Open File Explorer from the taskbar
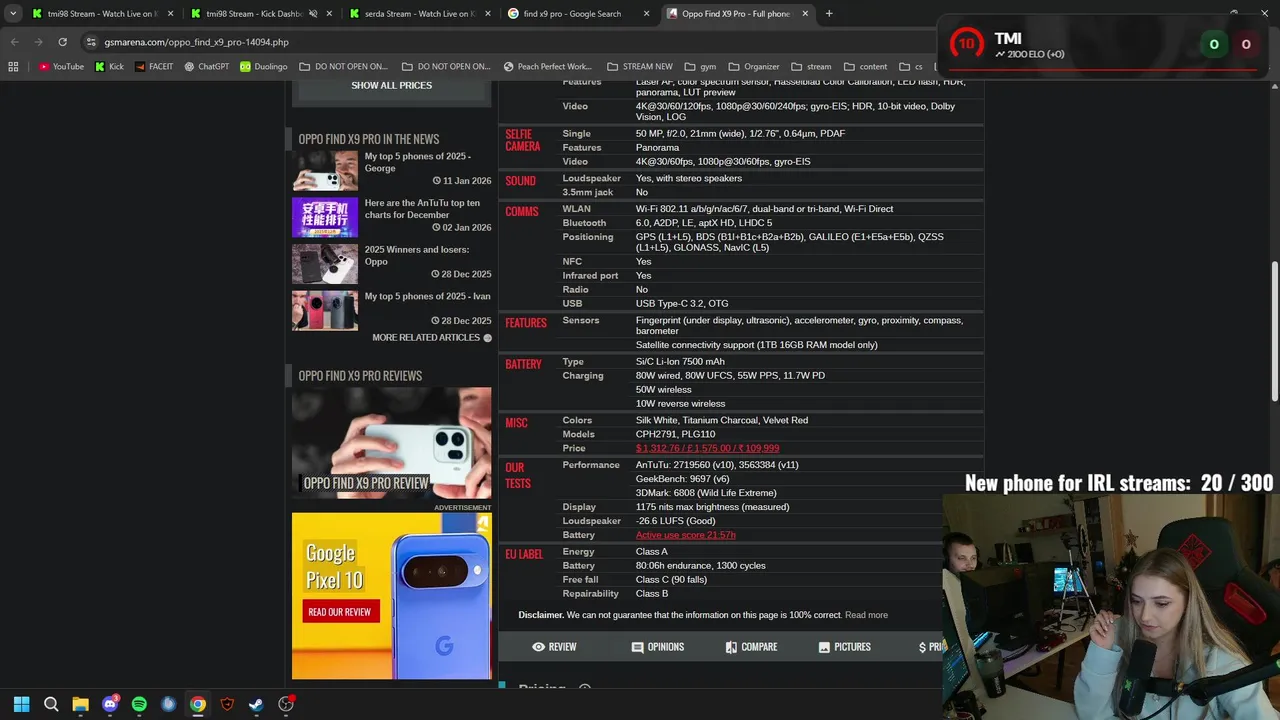1280x720 pixels. tap(80, 704)
